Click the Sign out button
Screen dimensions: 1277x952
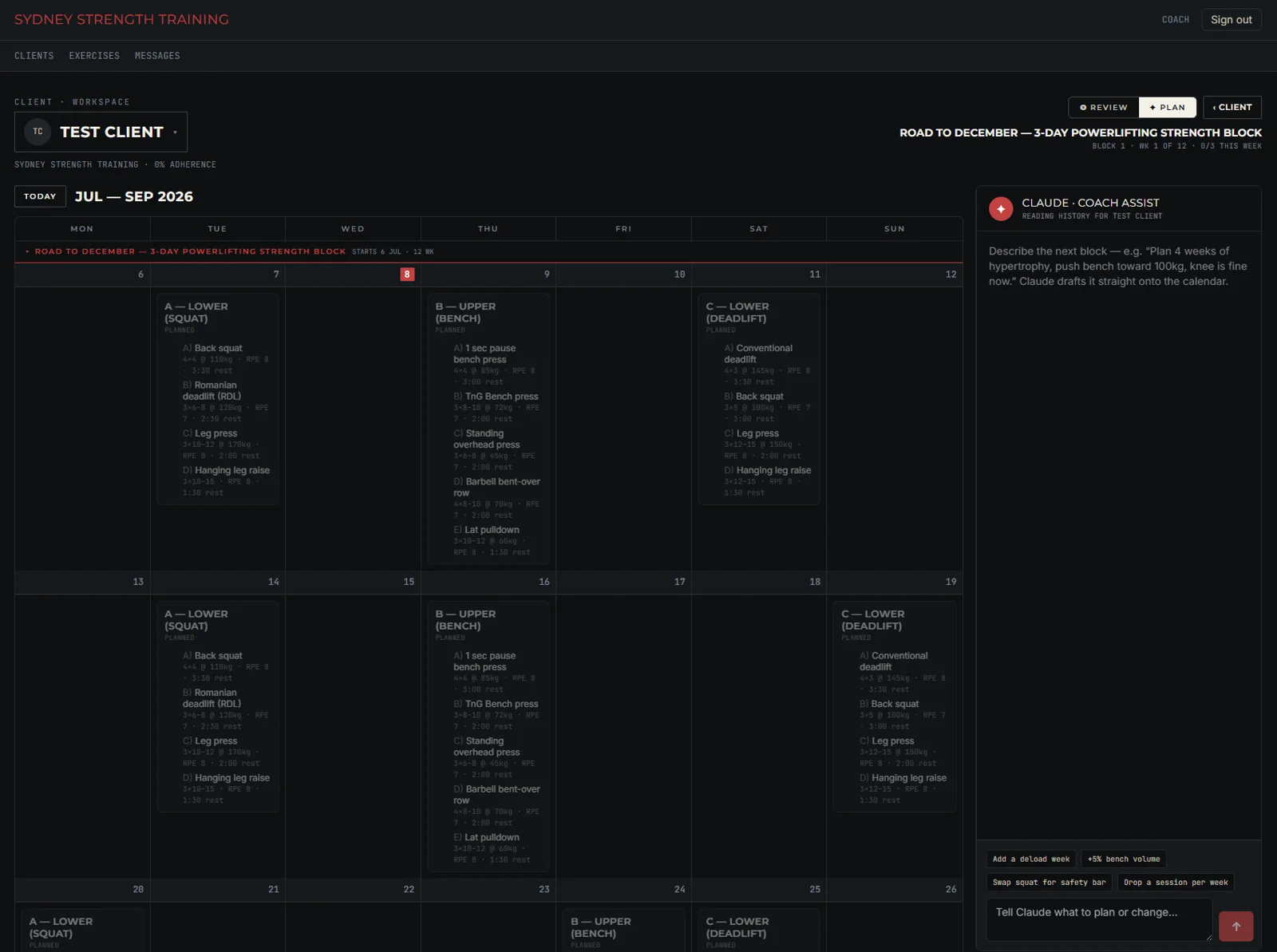coord(1232,20)
